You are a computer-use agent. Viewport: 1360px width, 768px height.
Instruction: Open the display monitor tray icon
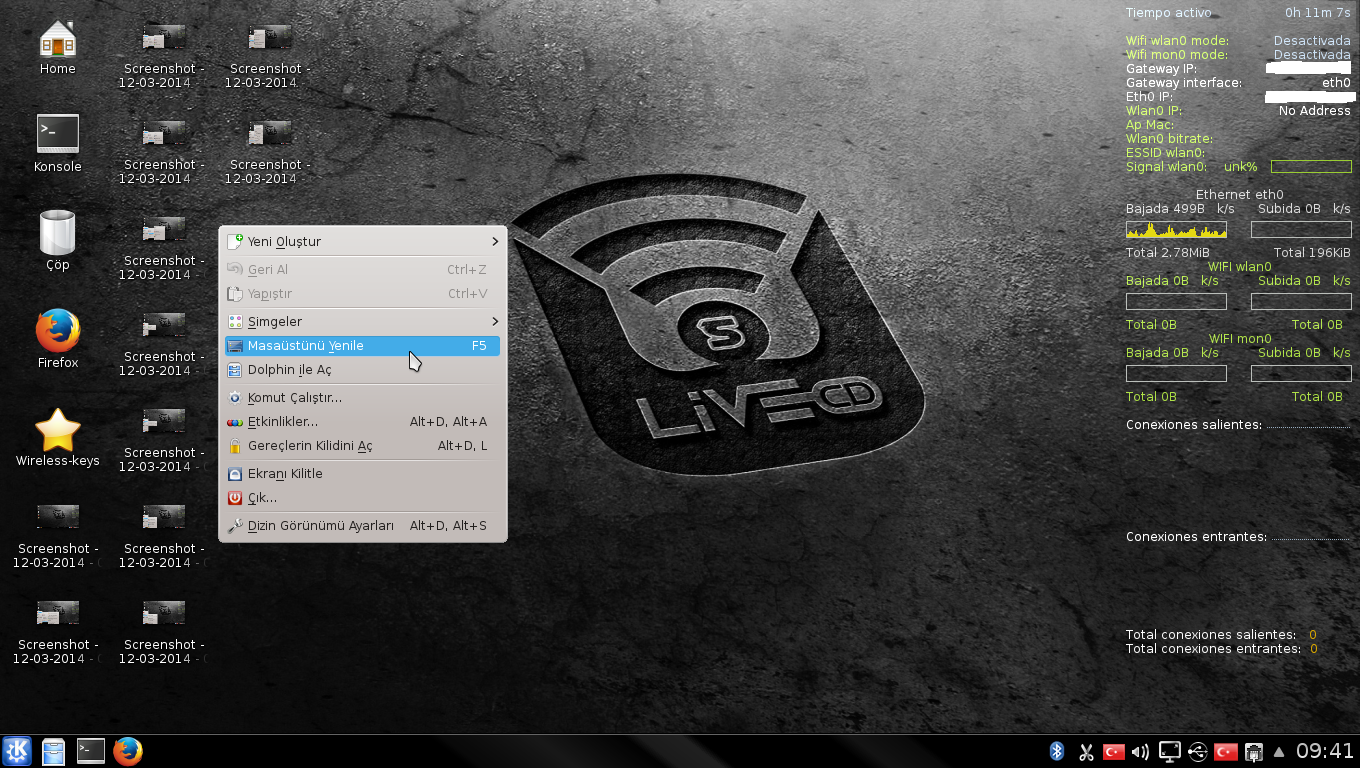click(1169, 751)
